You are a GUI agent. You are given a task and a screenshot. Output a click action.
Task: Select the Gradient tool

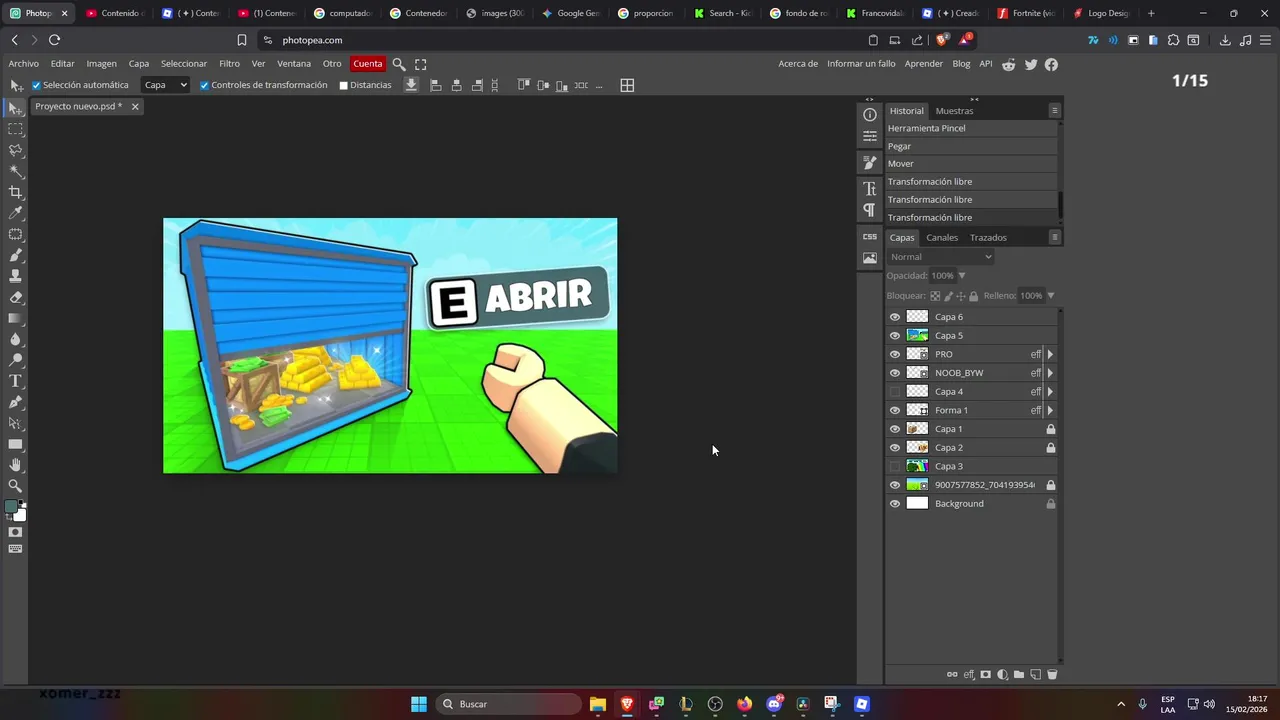(15, 318)
